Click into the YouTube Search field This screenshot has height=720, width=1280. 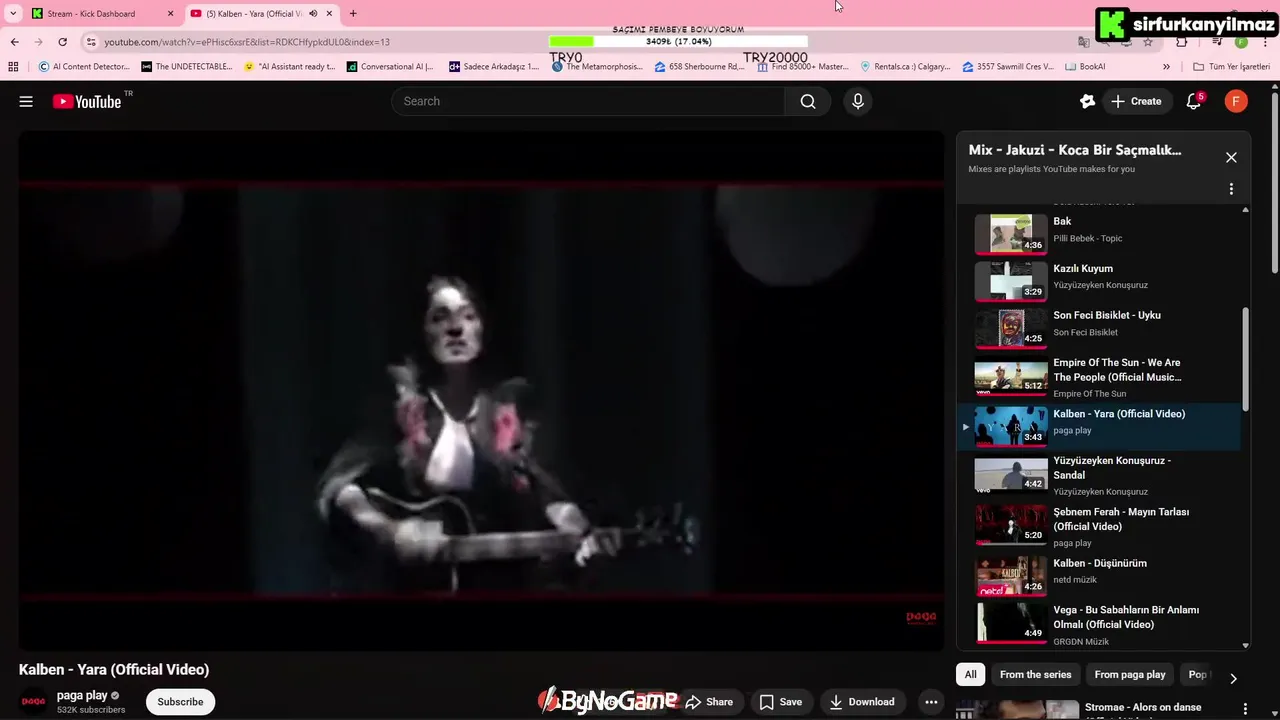[x=588, y=101]
